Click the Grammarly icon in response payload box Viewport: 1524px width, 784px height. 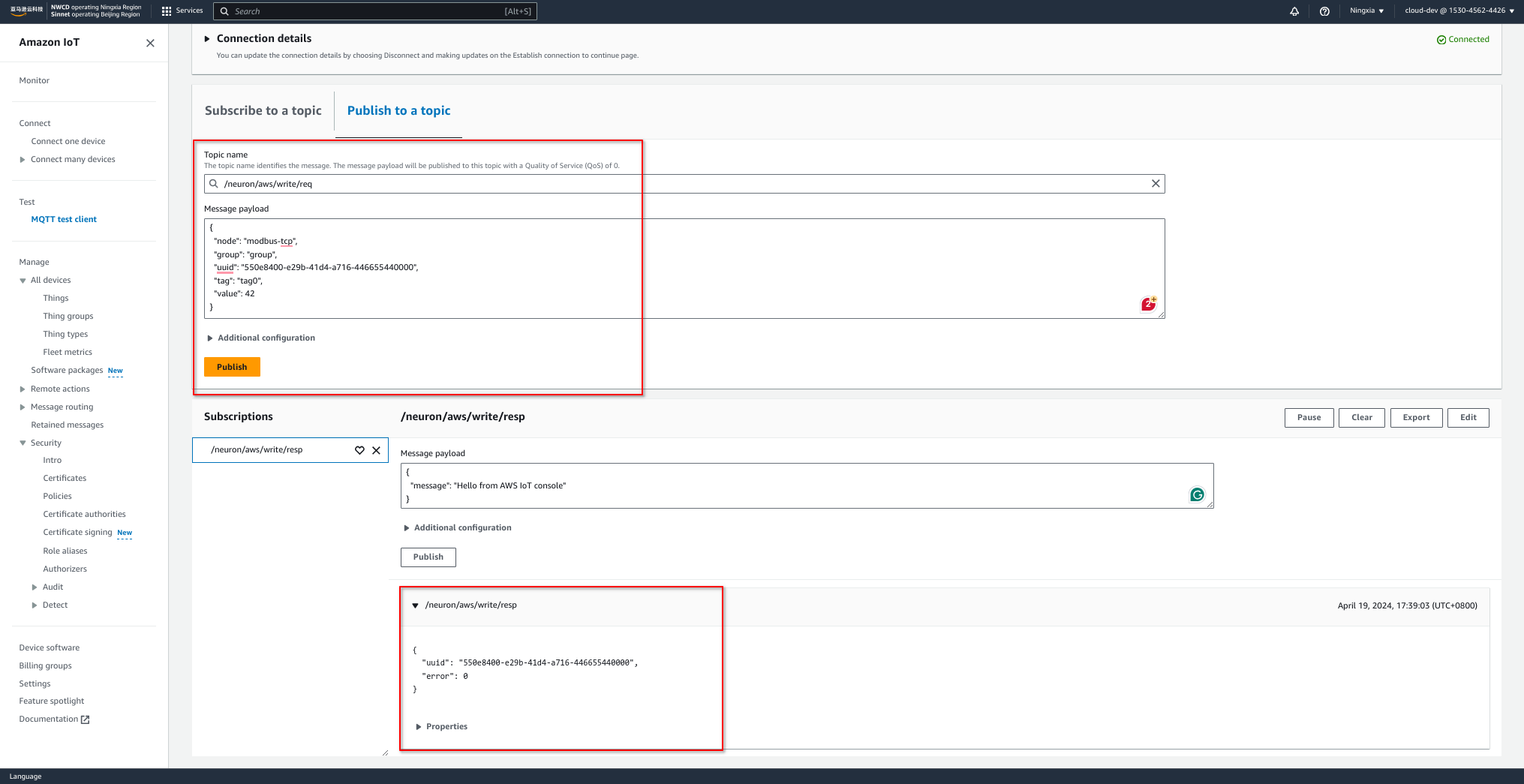pyautogui.click(x=1198, y=495)
